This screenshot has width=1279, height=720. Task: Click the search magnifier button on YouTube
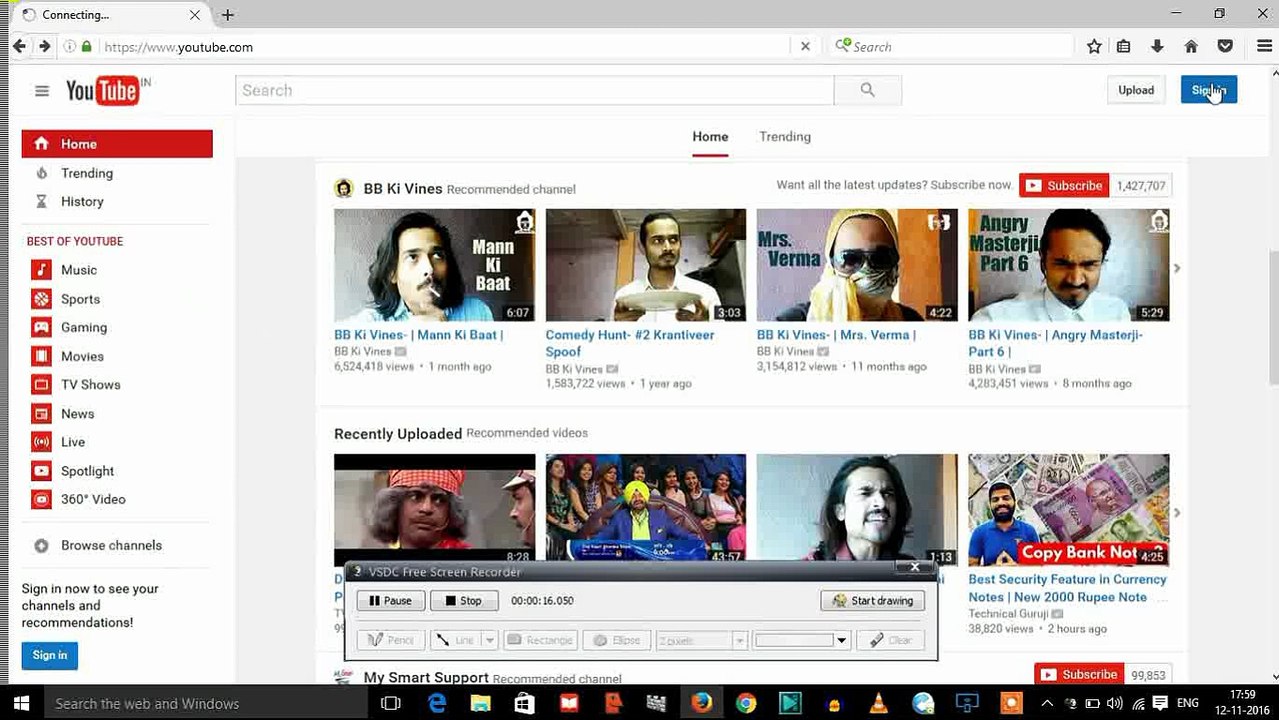click(x=867, y=90)
